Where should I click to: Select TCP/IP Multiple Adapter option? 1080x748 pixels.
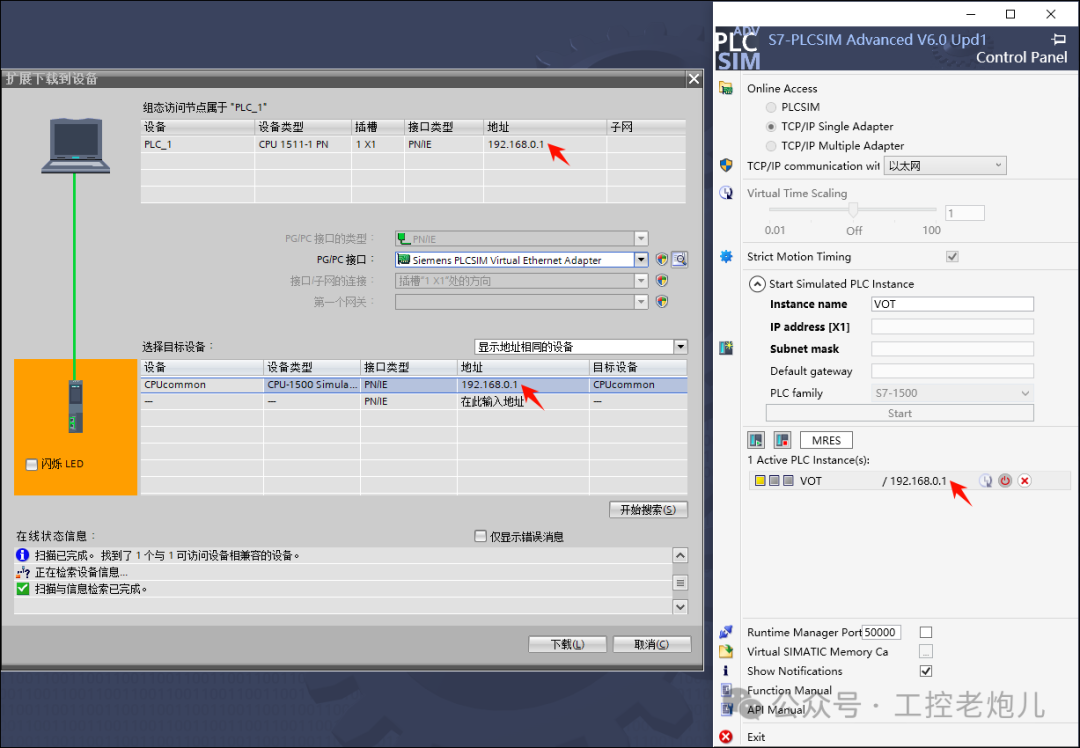coord(771,146)
